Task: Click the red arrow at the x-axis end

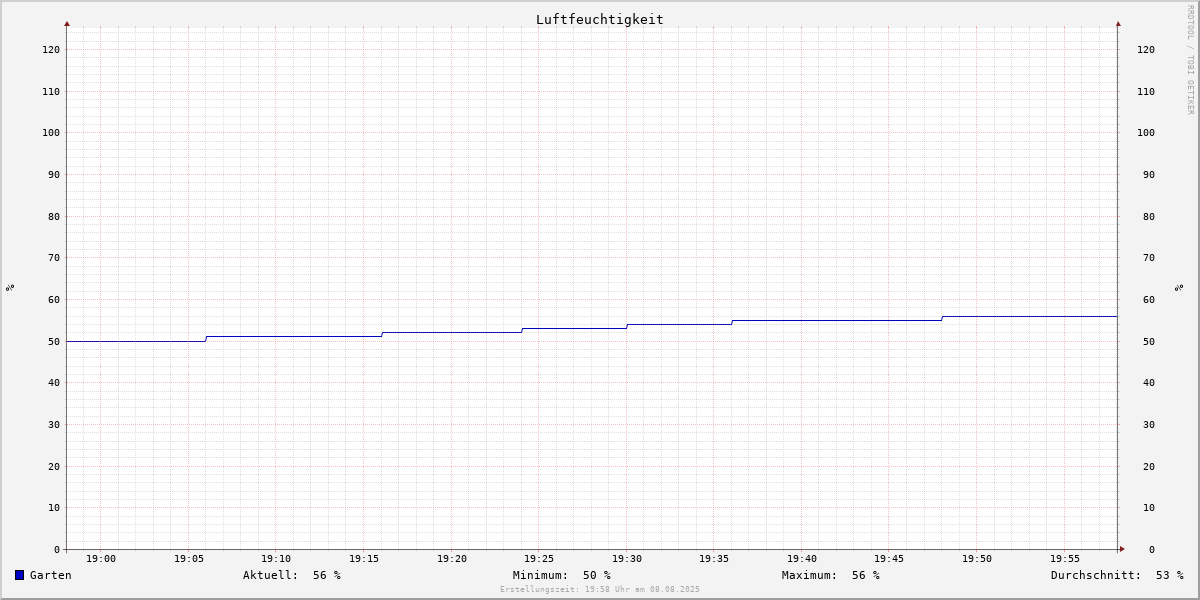Action: 1122,549
